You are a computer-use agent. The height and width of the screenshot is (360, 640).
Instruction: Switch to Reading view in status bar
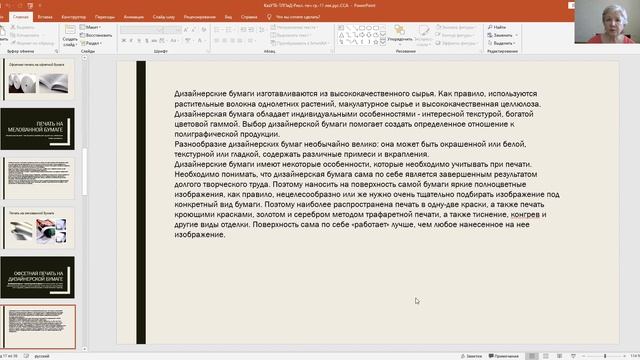point(560,356)
